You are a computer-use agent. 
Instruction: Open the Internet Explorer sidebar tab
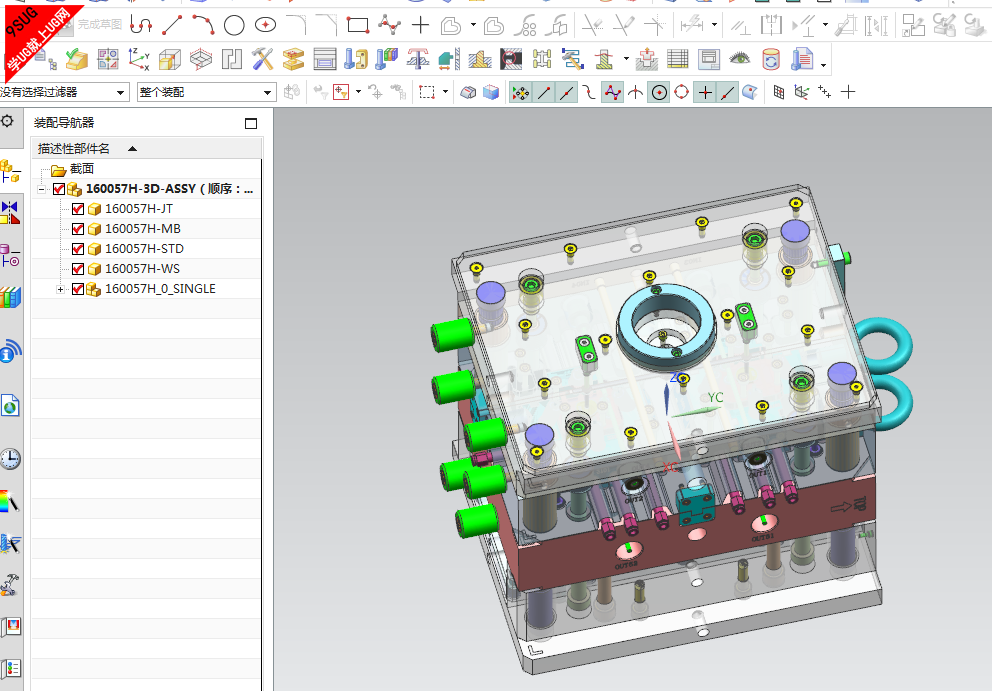pos(10,405)
